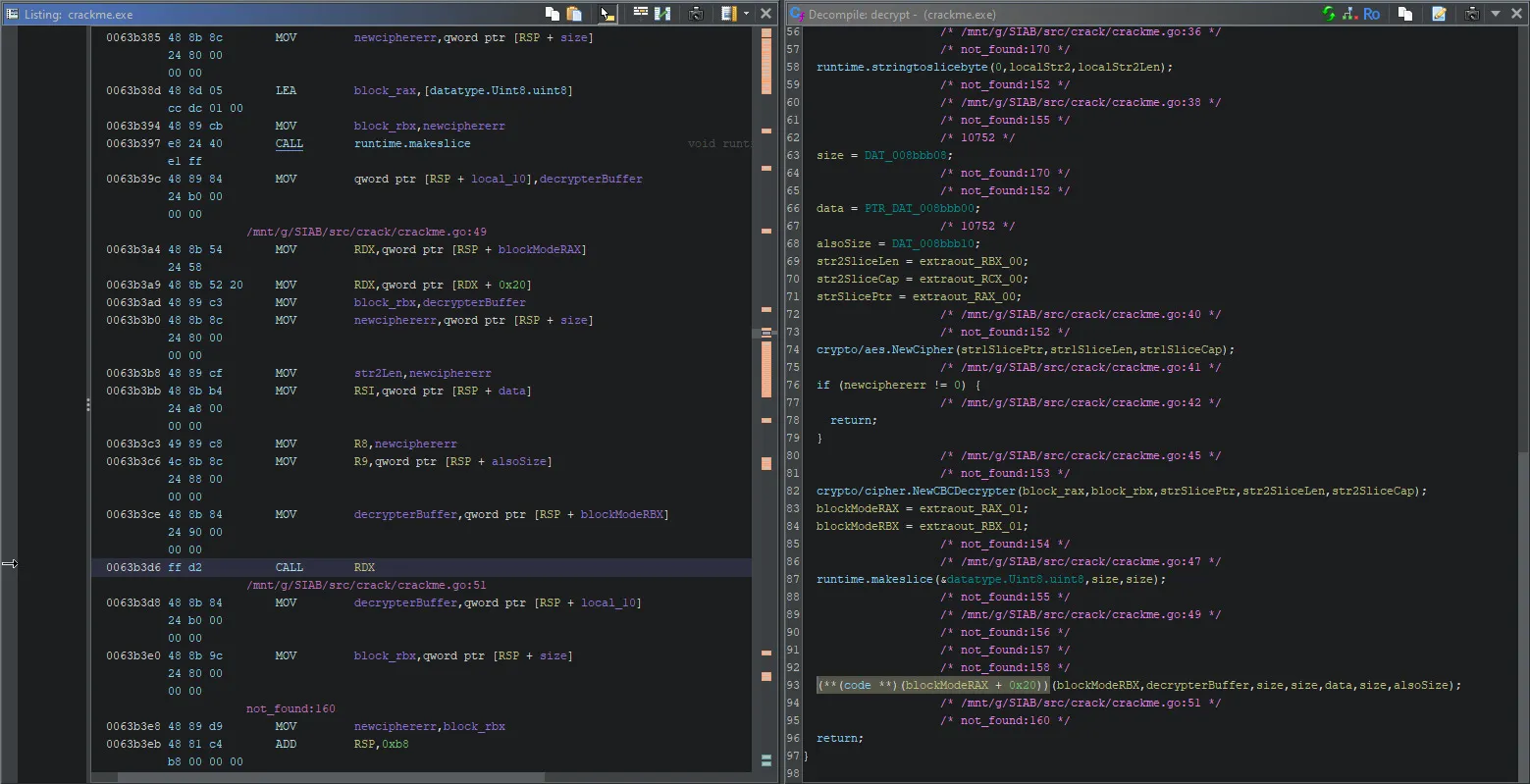Click runtime.stringtoslicebyte in decompiler

901,67
